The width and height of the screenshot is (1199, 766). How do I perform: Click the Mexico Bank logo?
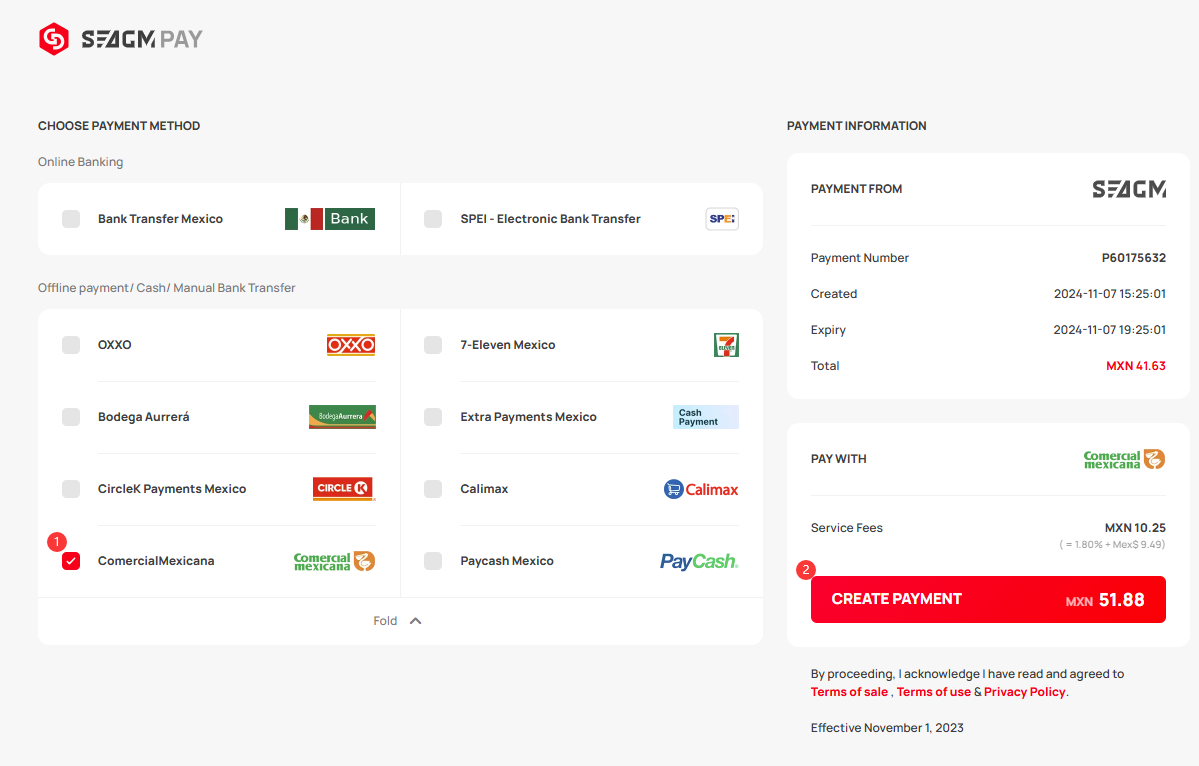[330, 219]
